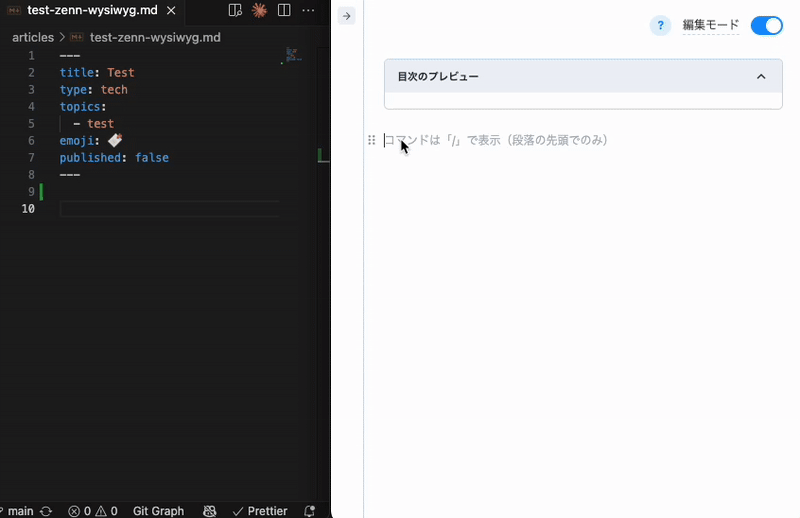Open the editor More Actions menu
Image resolution: width=800 pixels, height=518 pixels.
click(x=308, y=10)
